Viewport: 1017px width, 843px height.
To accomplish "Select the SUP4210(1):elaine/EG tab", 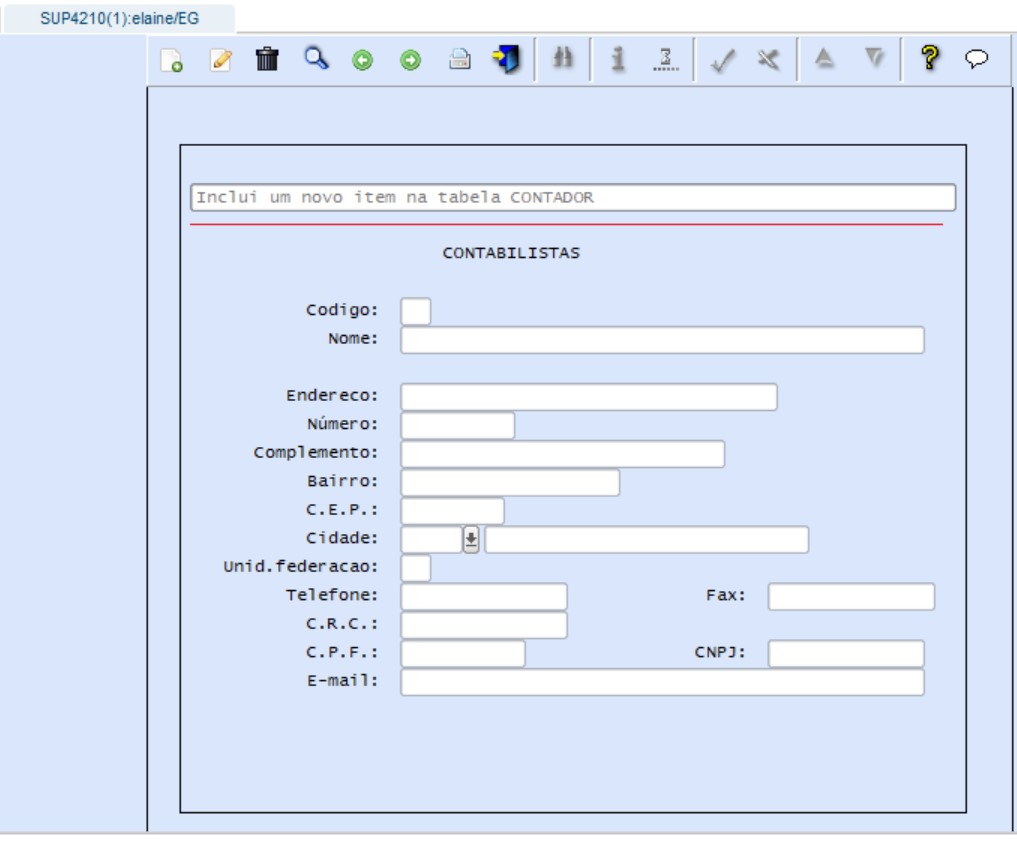I will [119, 18].
